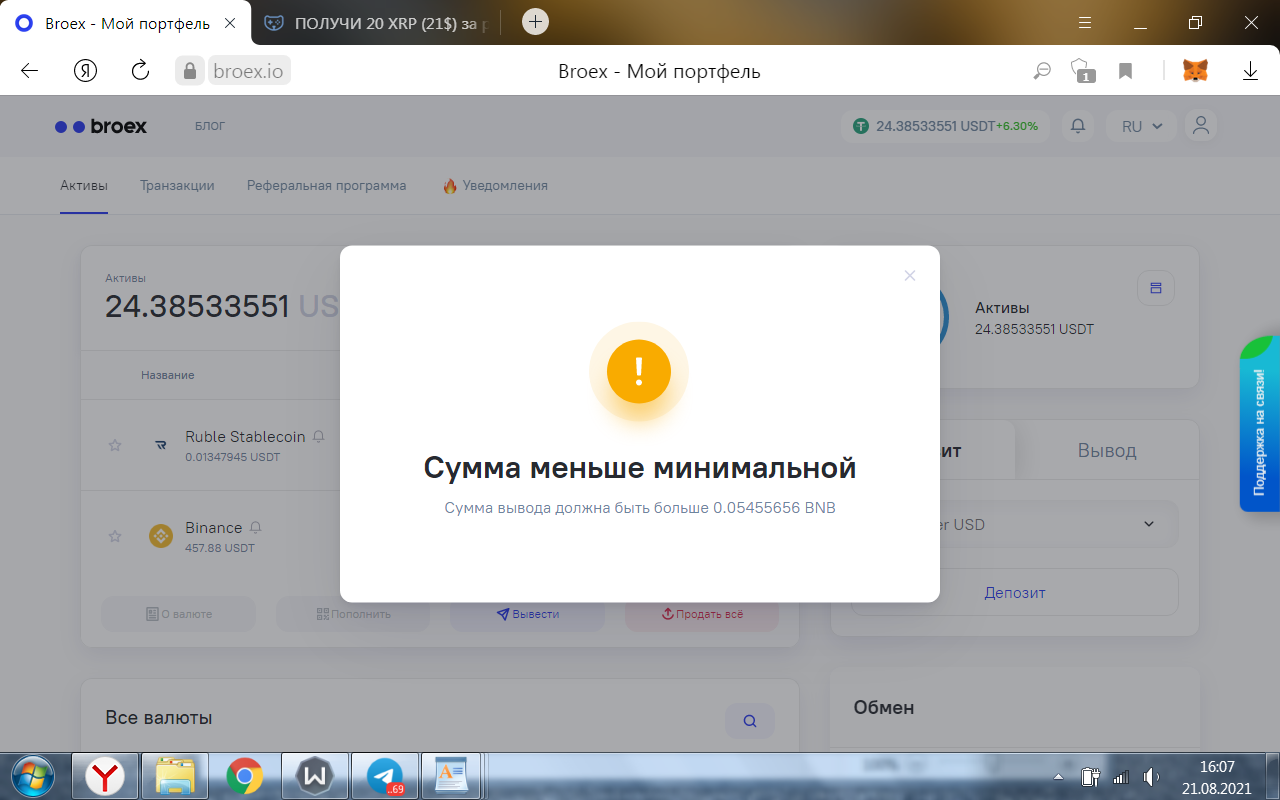Favorite Binance with its star
Viewport: 1280px width, 800px height.
point(115,536)
